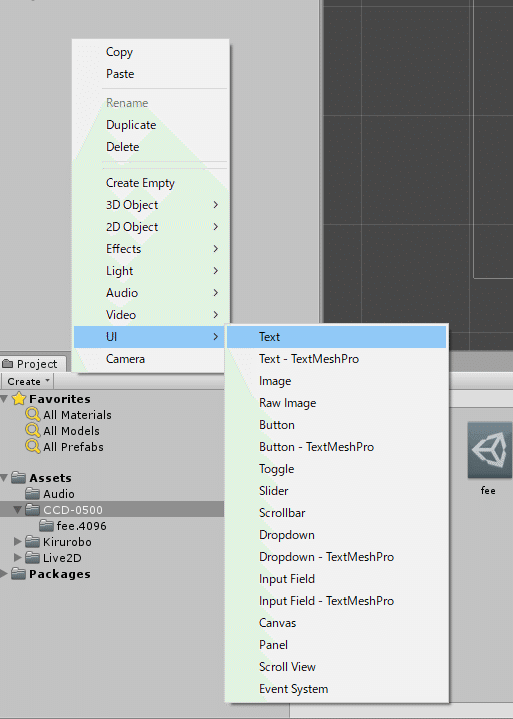
Task: Choose Paste in the context menu
Action: 151,74
